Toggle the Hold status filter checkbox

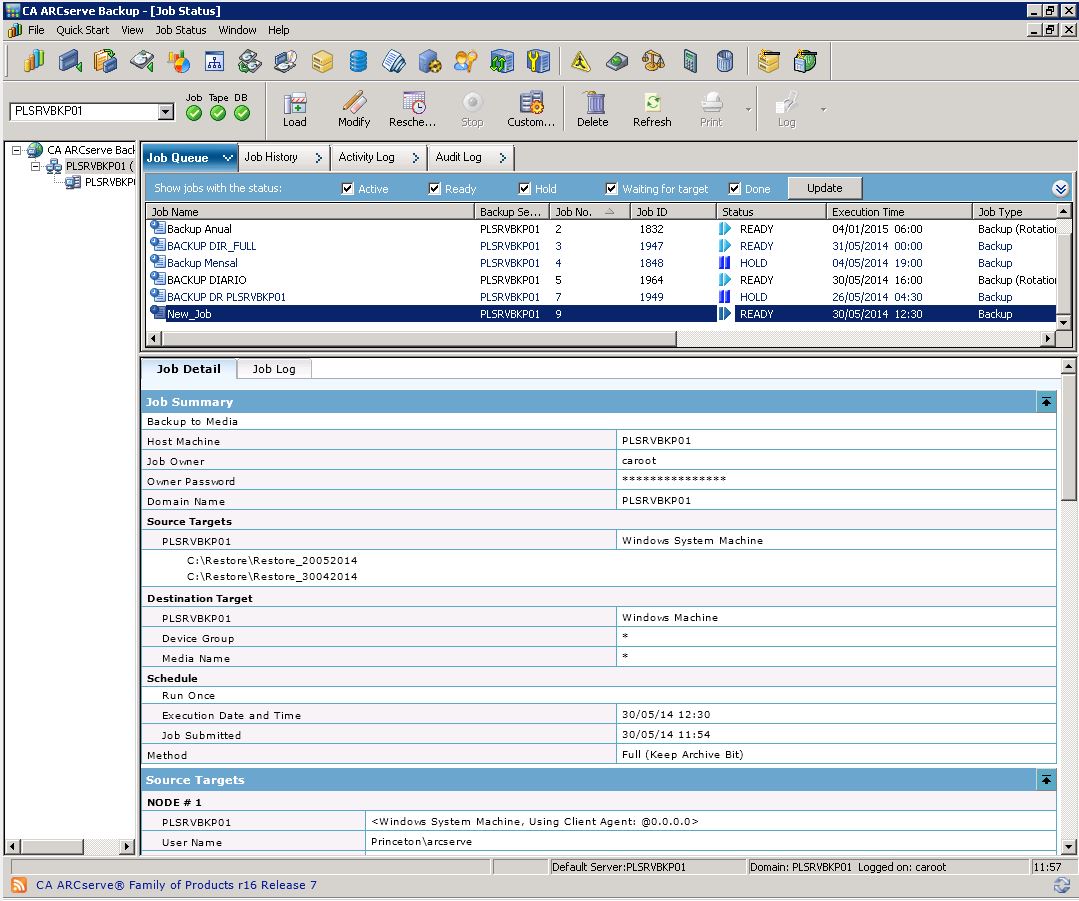pos(525,189)
